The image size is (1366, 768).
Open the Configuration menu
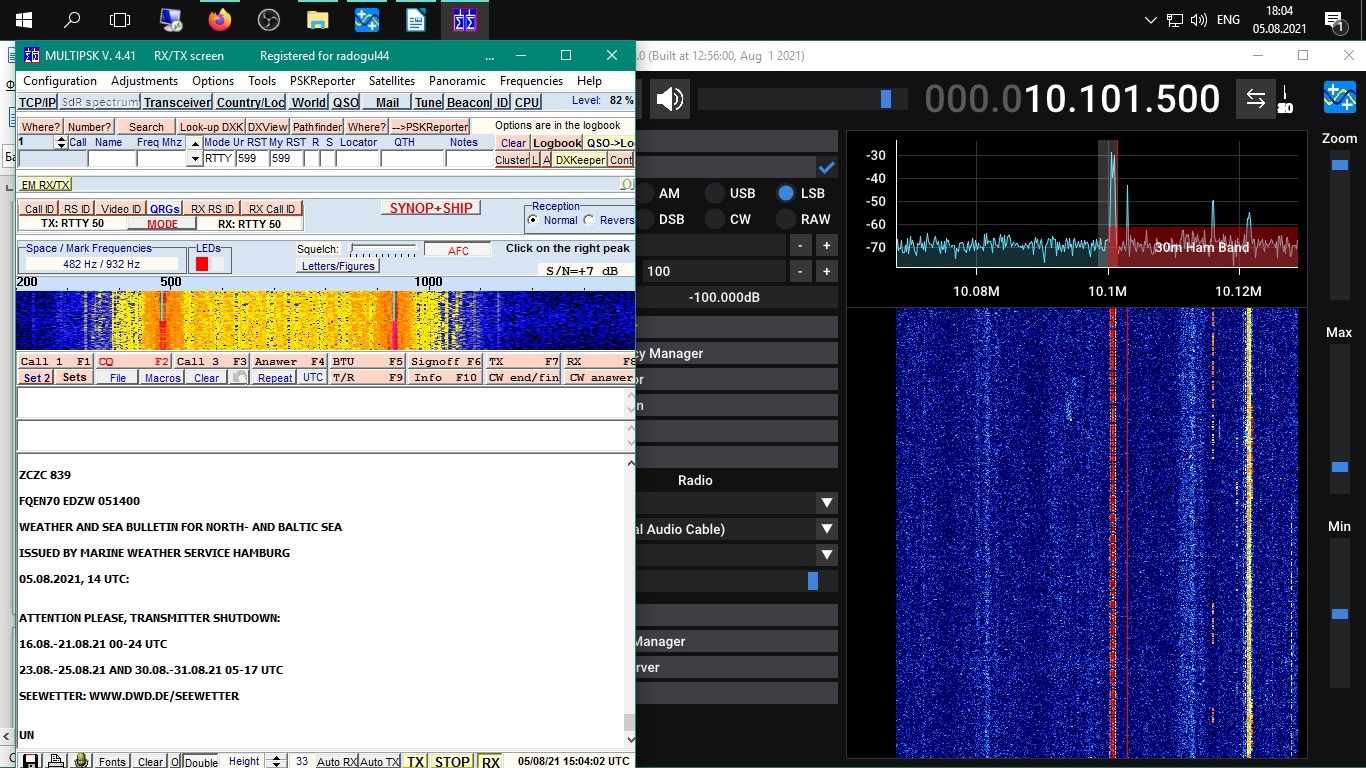coord(60,81)
